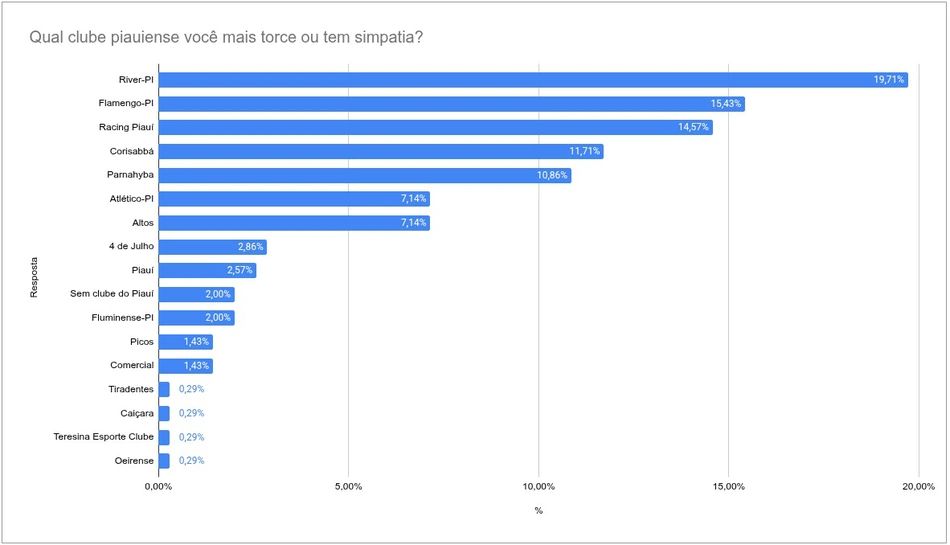Screen dimensions: 950x545
Task: Click the Altos bar in chart
Action: [x=294, y=223]
